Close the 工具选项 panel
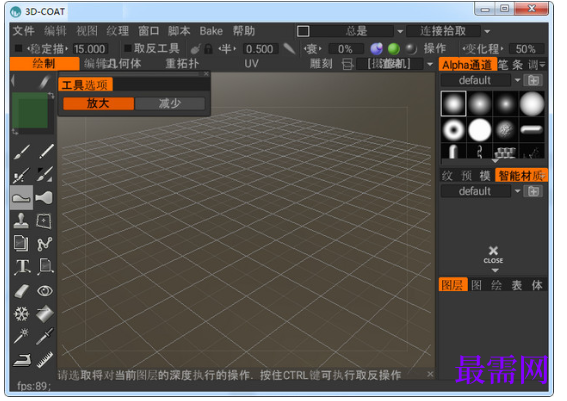 coord(206,74)
